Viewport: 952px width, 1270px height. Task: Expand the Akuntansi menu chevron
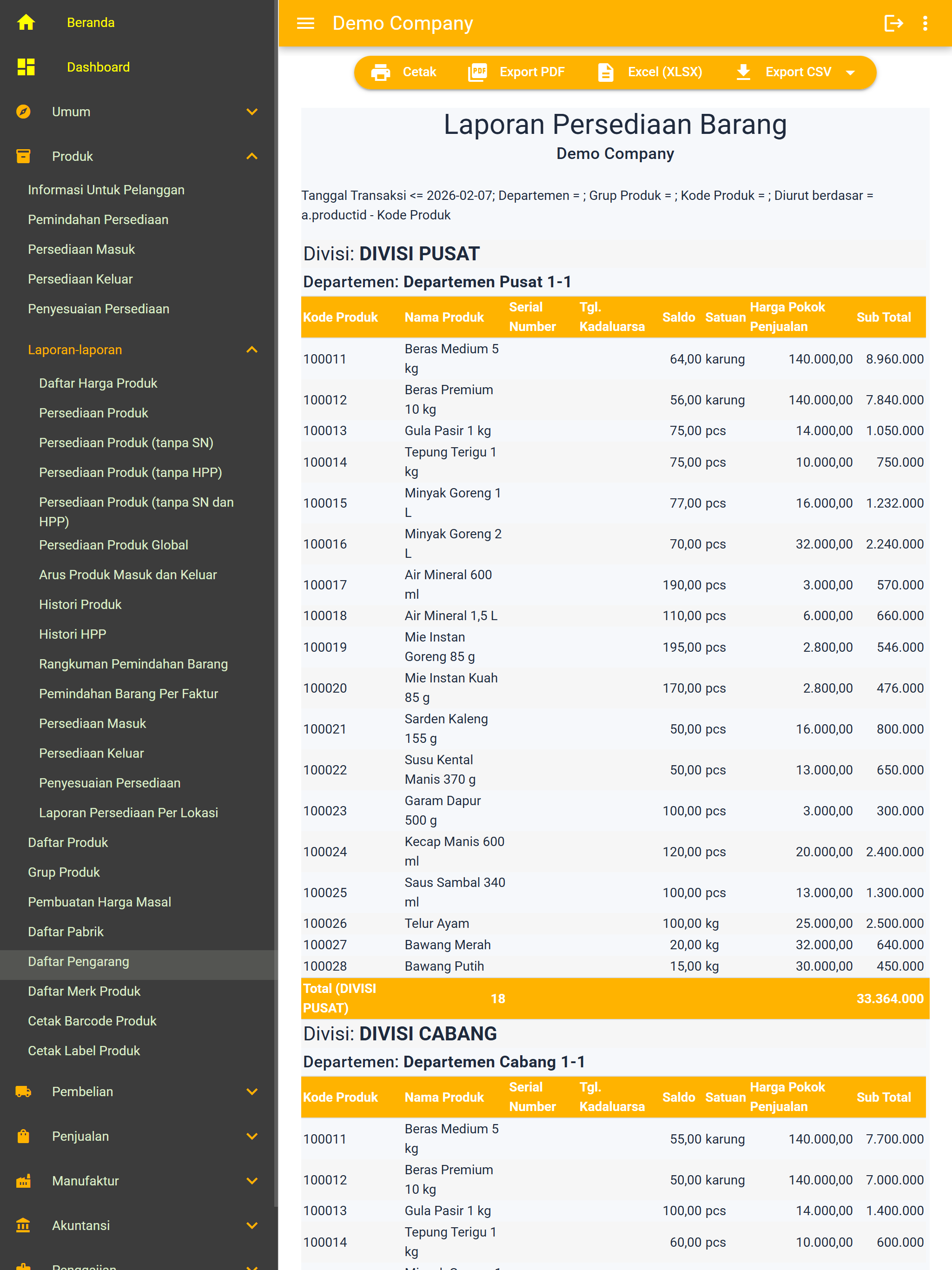click(252, 1225)
